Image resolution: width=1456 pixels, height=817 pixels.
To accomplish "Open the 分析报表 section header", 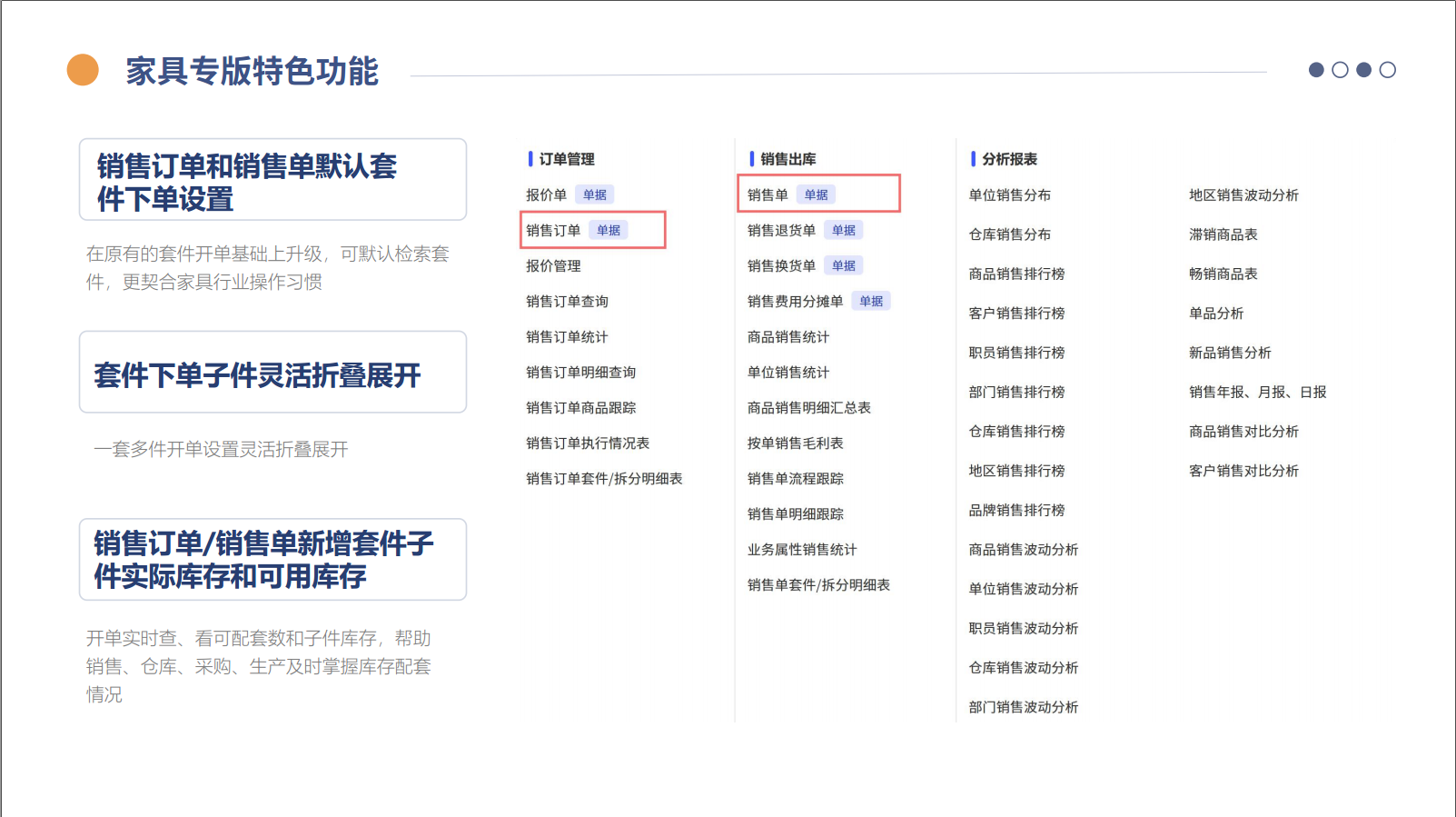I will click(1009, 159).
